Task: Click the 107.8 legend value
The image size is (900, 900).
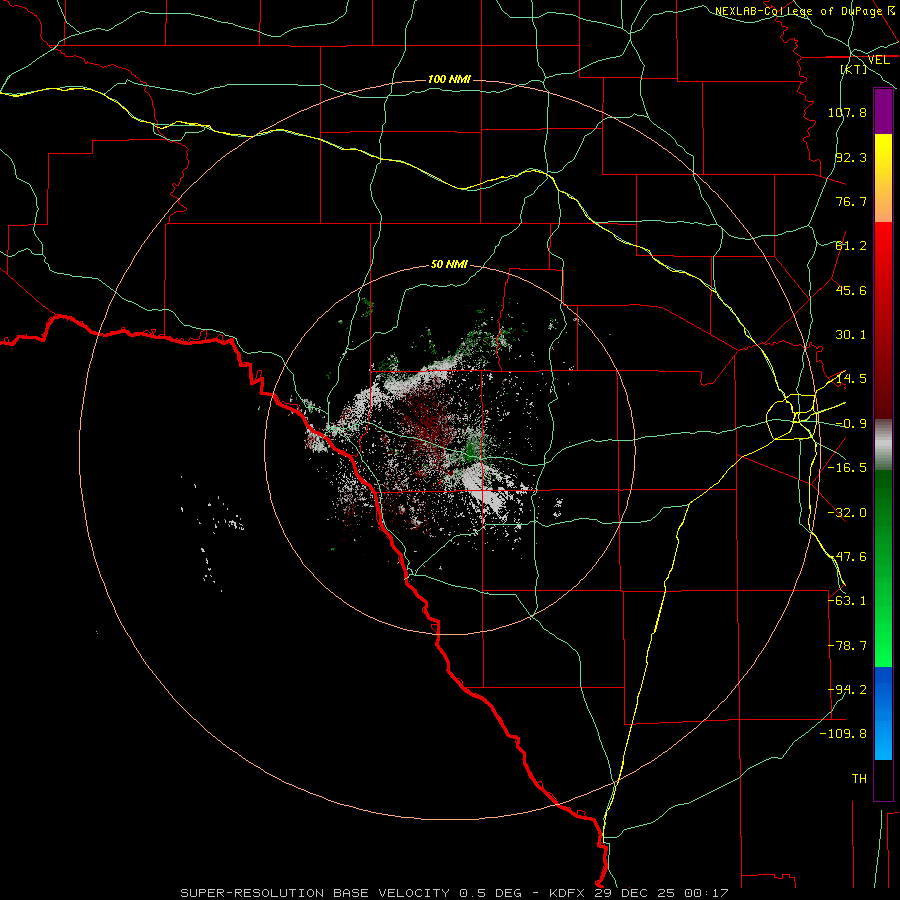Action: coord(847,112)
